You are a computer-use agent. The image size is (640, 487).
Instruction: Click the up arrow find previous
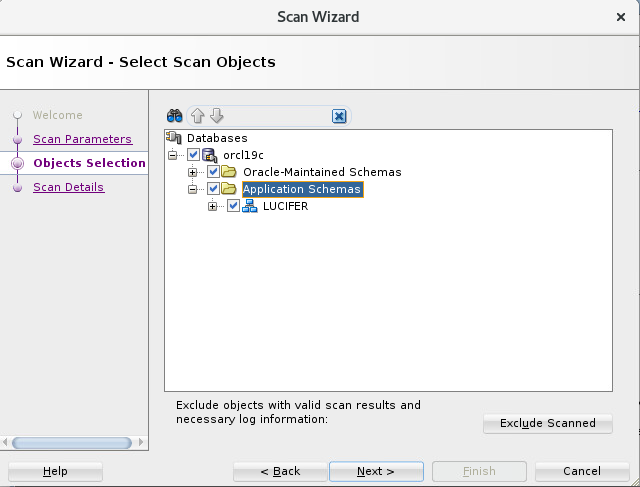pyautogui.click(x=198, y=116)
